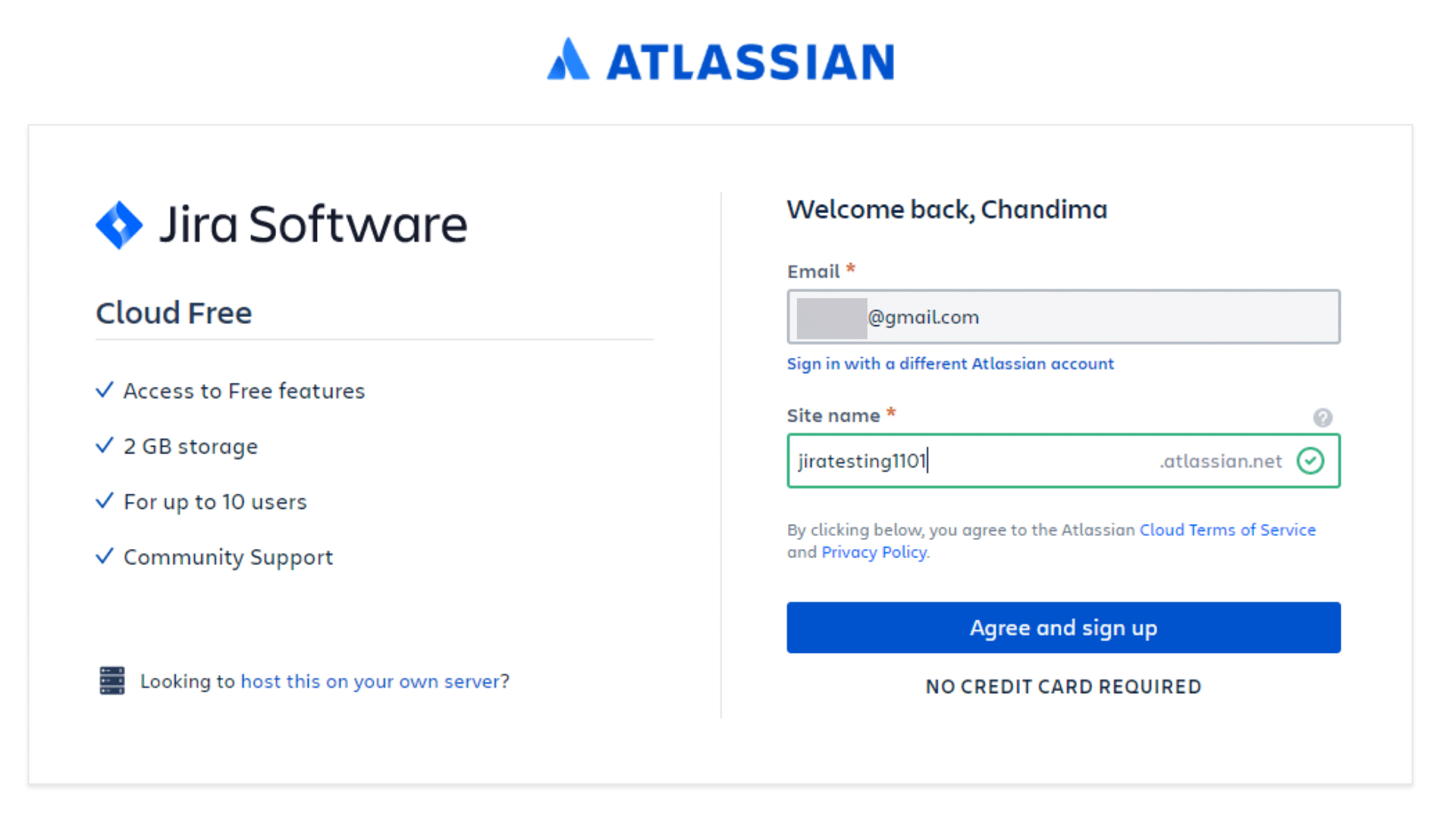Image resolution: width=1456 pixels, height=819 pixels.
Task: Click the Cloud Free plan heading
Action: pyautogui.click(x=174, y=313)
